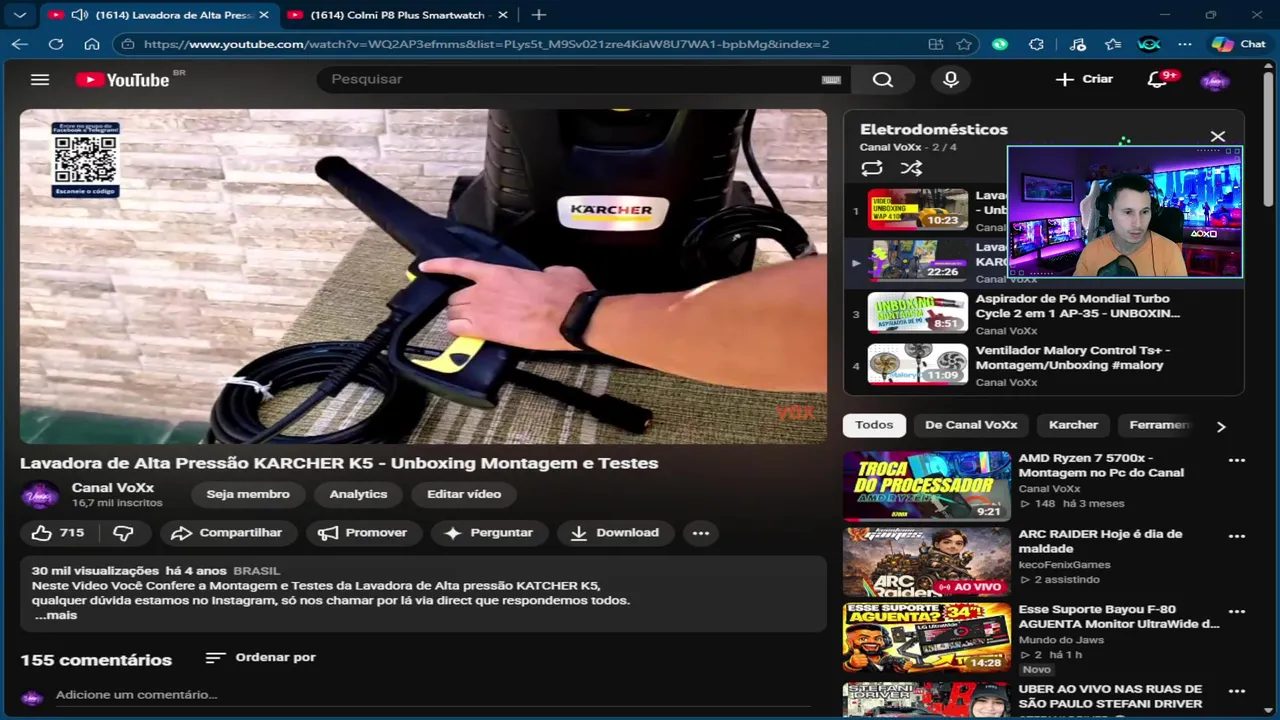This screenshot has height=720, width=1280.
Task: Click the magnifier search button
Action: 883,80
